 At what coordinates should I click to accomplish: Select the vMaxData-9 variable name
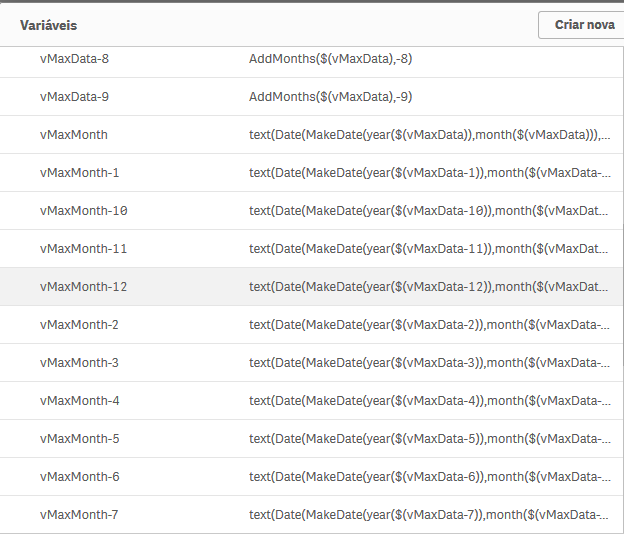75,97
